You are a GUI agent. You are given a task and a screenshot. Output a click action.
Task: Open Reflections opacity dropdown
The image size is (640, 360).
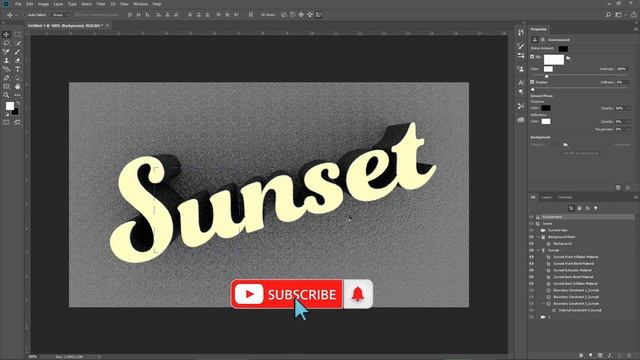[629, 122]
